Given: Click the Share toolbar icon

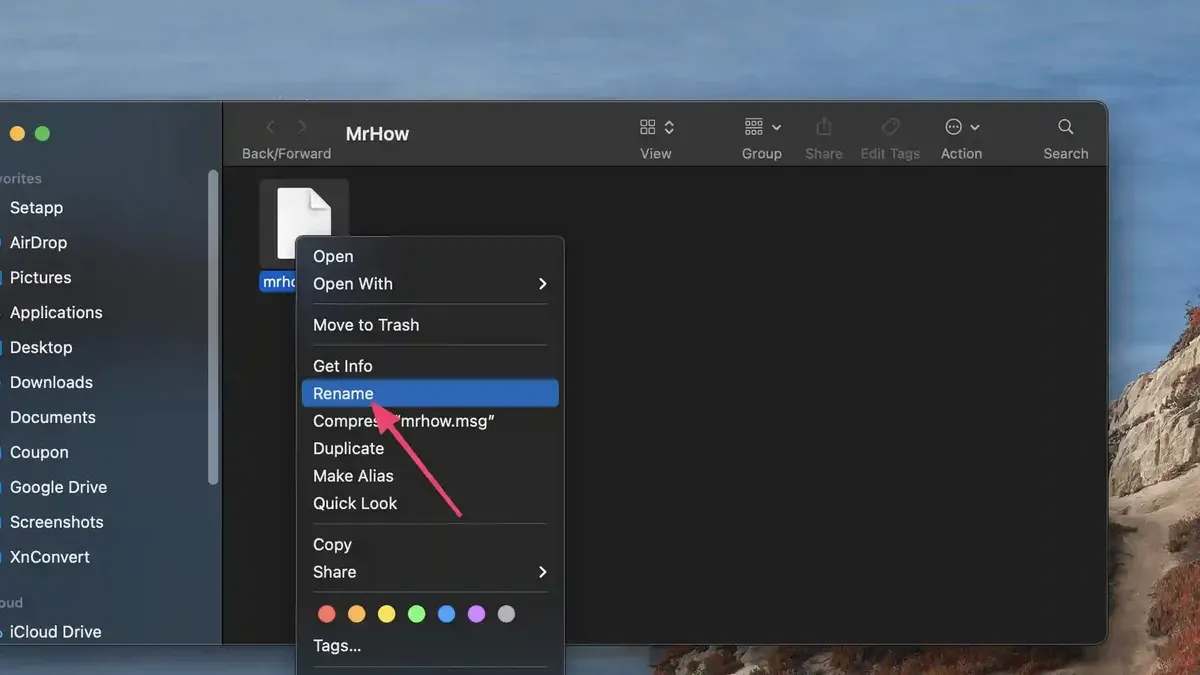Looking at the screenshot, I should [824, 127].
